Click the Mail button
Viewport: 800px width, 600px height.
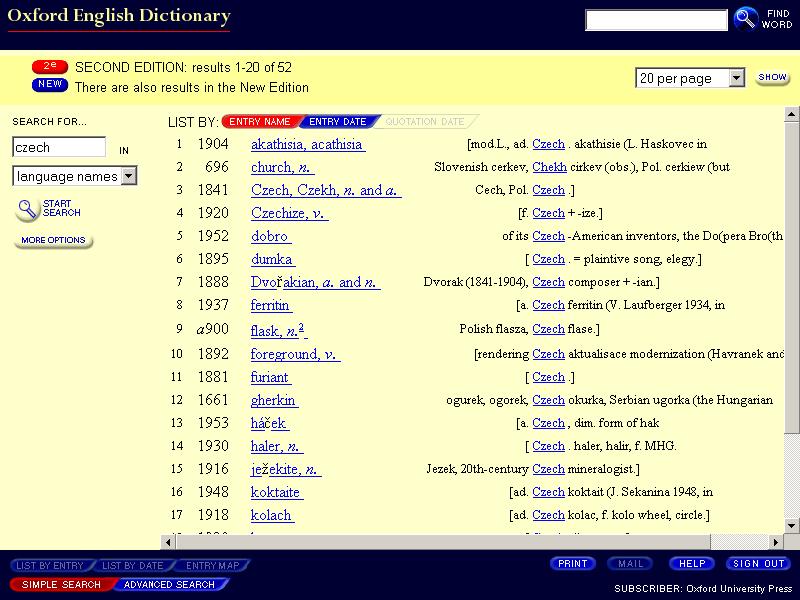point(631,564)
